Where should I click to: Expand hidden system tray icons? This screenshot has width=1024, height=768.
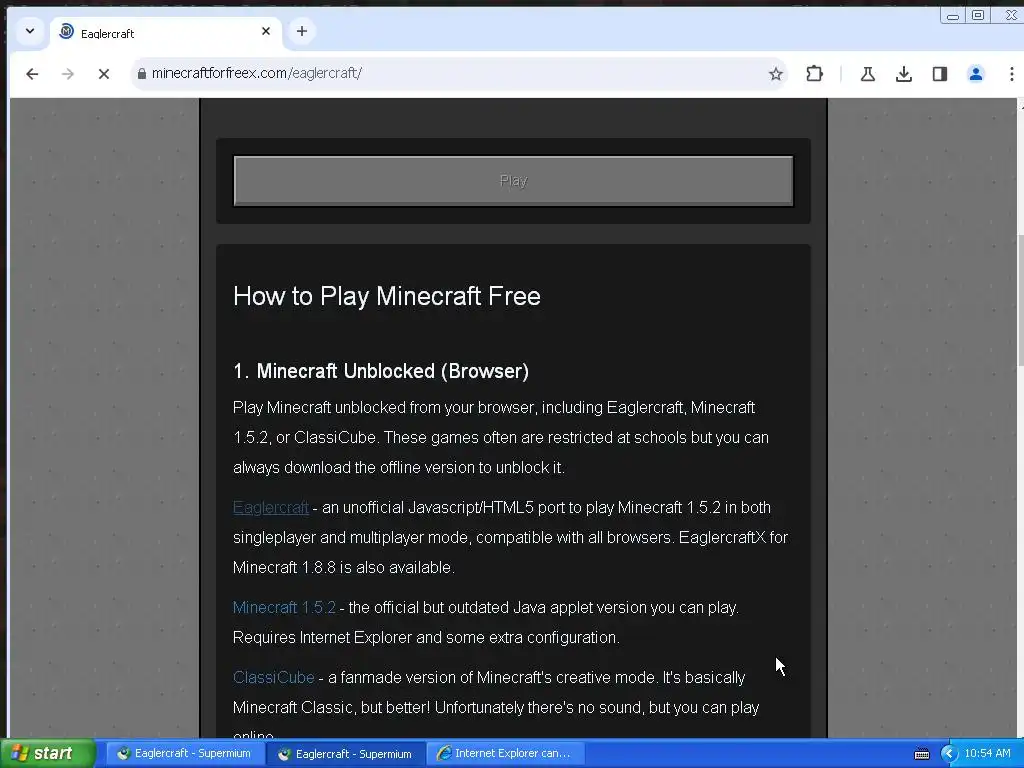tap(949, 754)
